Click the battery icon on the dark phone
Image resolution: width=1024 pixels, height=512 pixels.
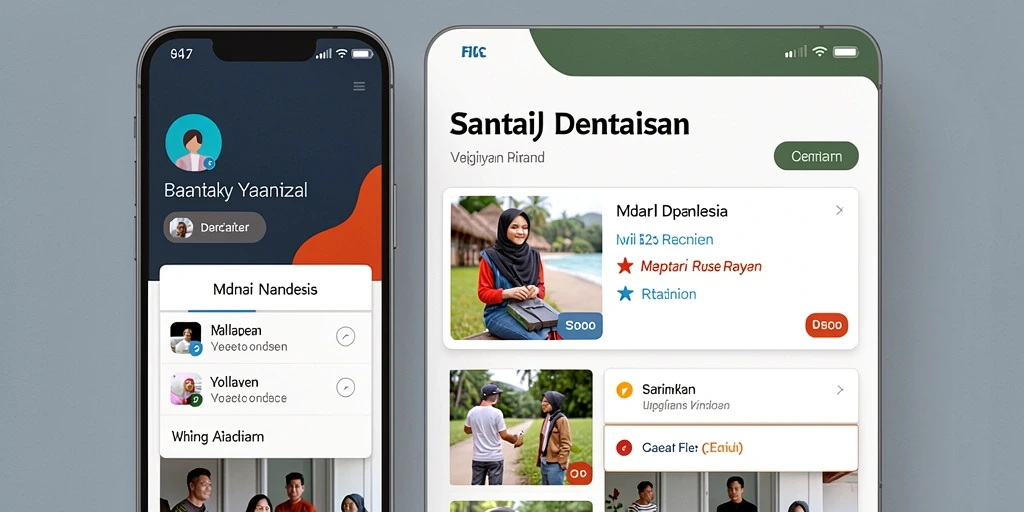pos(363,54)
